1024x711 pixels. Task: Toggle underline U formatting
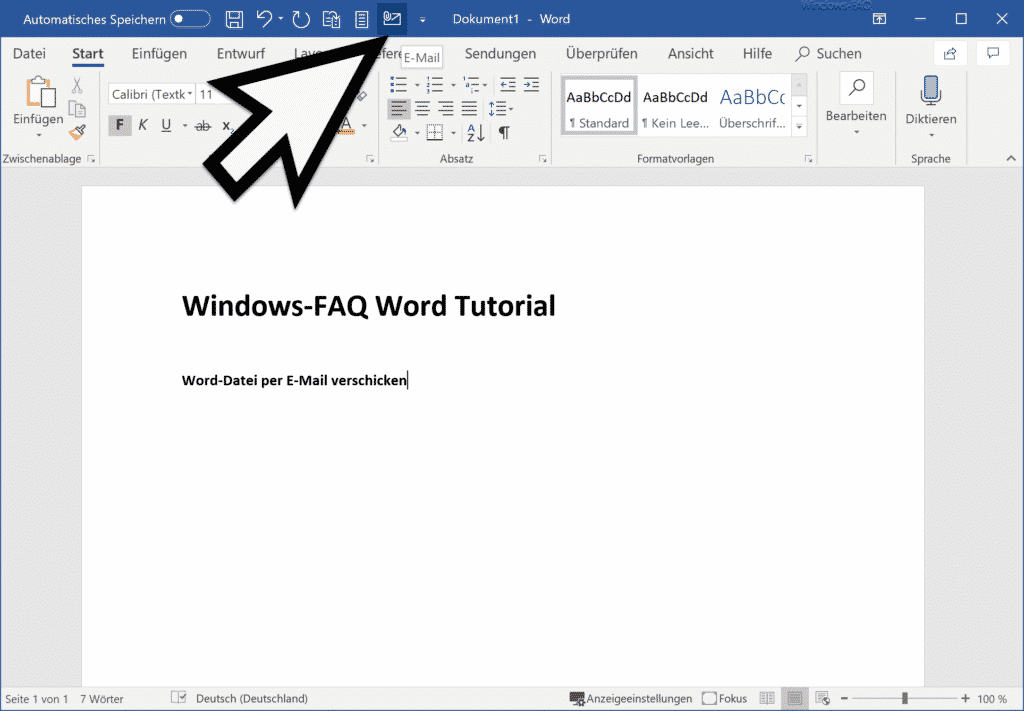167,125
